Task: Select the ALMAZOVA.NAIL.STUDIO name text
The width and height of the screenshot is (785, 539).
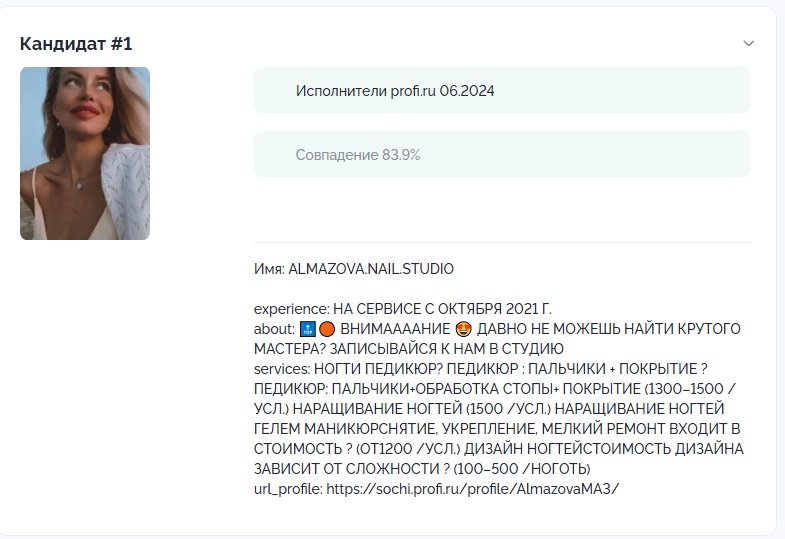Action: click(x=371, y=269)
